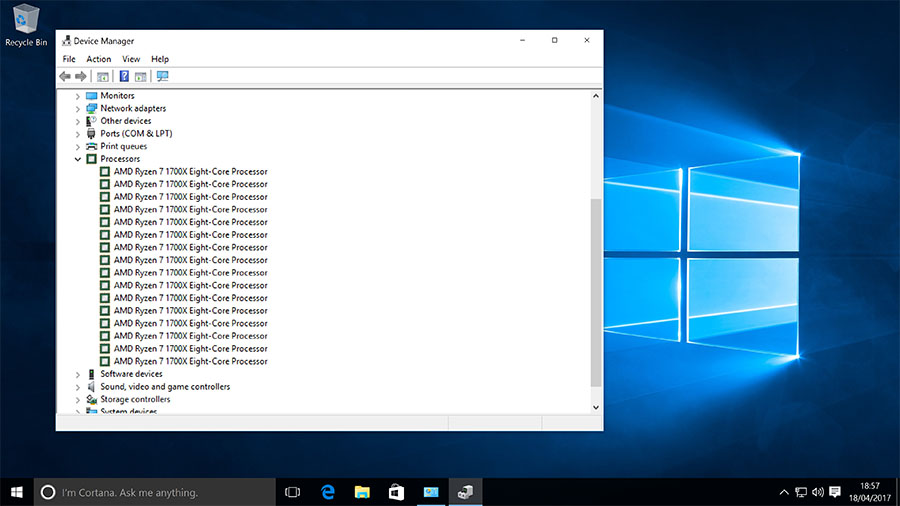This screenshot has height=506, width=900.
Task: Click the Print queues printer icon
Action: click(x=91, y=146)
